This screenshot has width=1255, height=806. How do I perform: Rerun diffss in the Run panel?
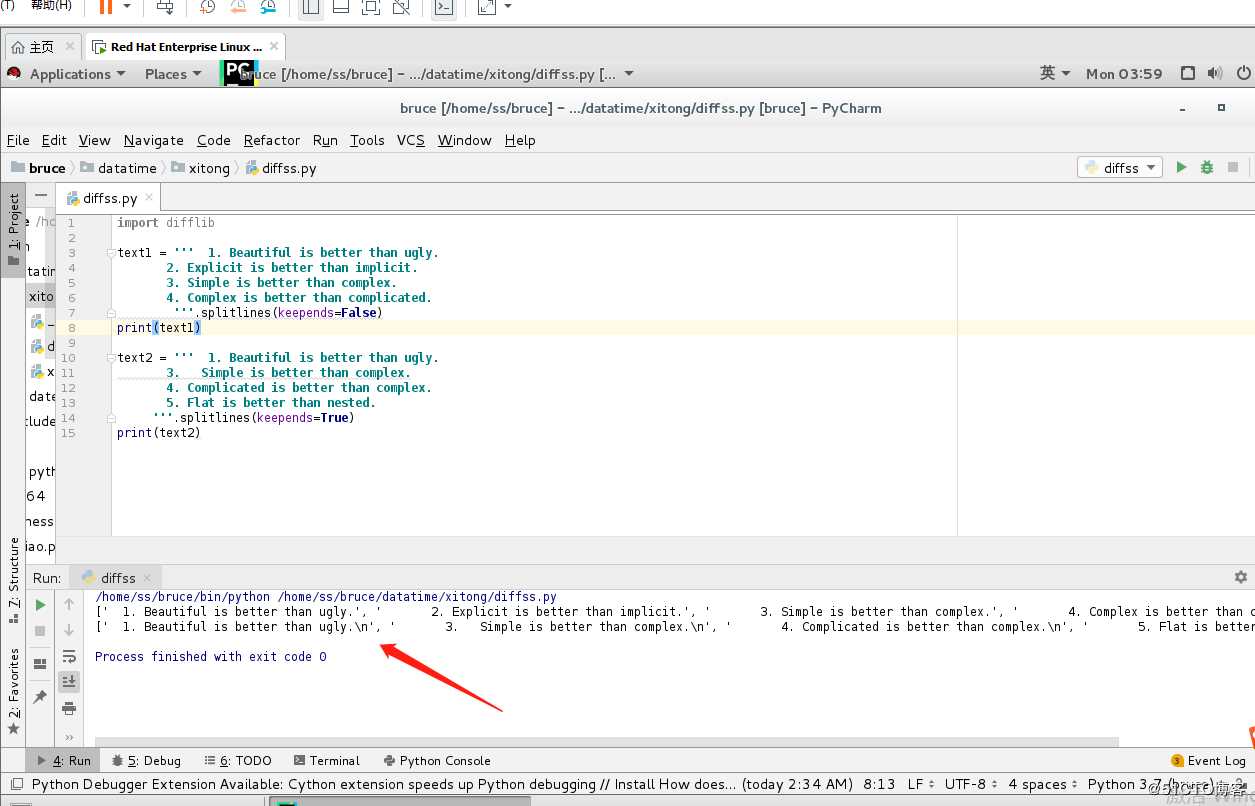tap(40, 605)
